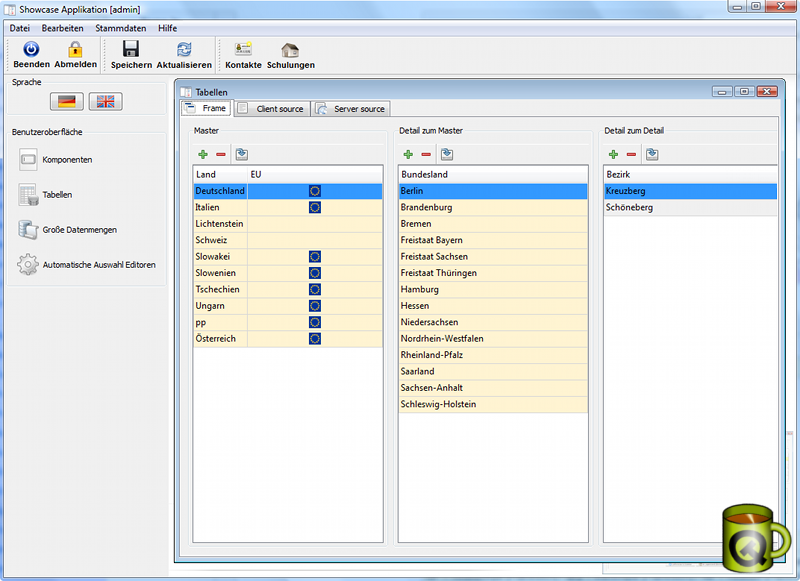Select Bremen in Bundesland list

pyautogui.click(x=493, y=224)
